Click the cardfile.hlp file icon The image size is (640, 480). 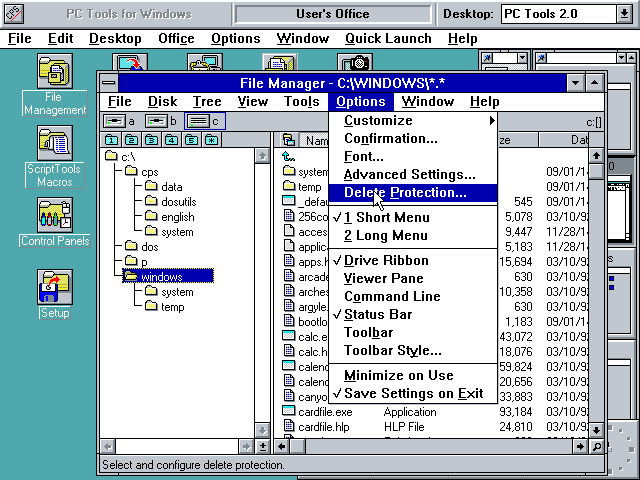coord(289,426)
